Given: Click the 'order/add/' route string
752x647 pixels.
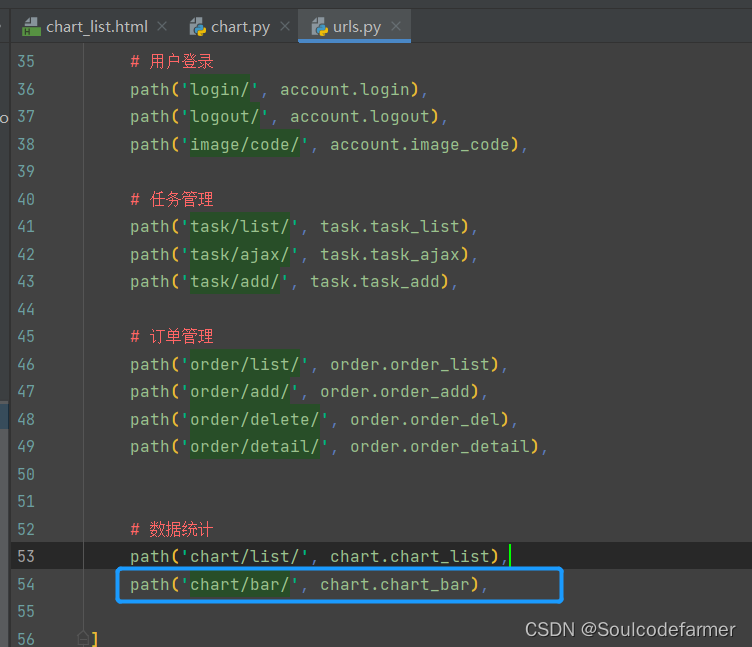Looking at the screenshot, I should point(239,391).
